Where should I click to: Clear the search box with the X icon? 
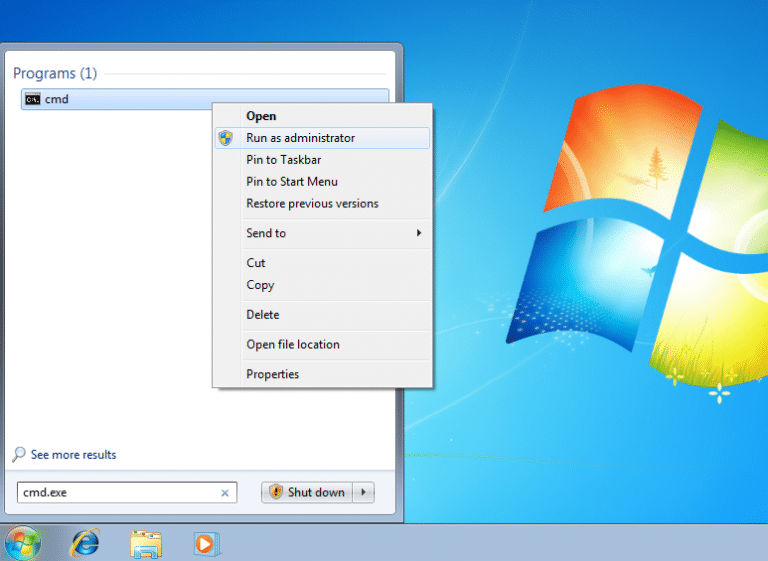(225, 493)
